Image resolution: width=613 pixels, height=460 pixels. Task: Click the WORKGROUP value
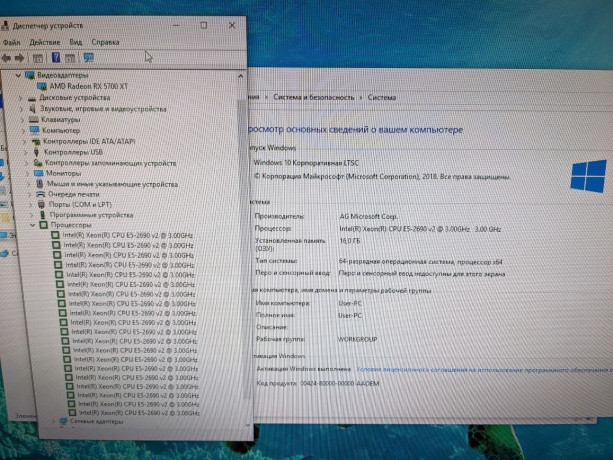pos(358,339)
